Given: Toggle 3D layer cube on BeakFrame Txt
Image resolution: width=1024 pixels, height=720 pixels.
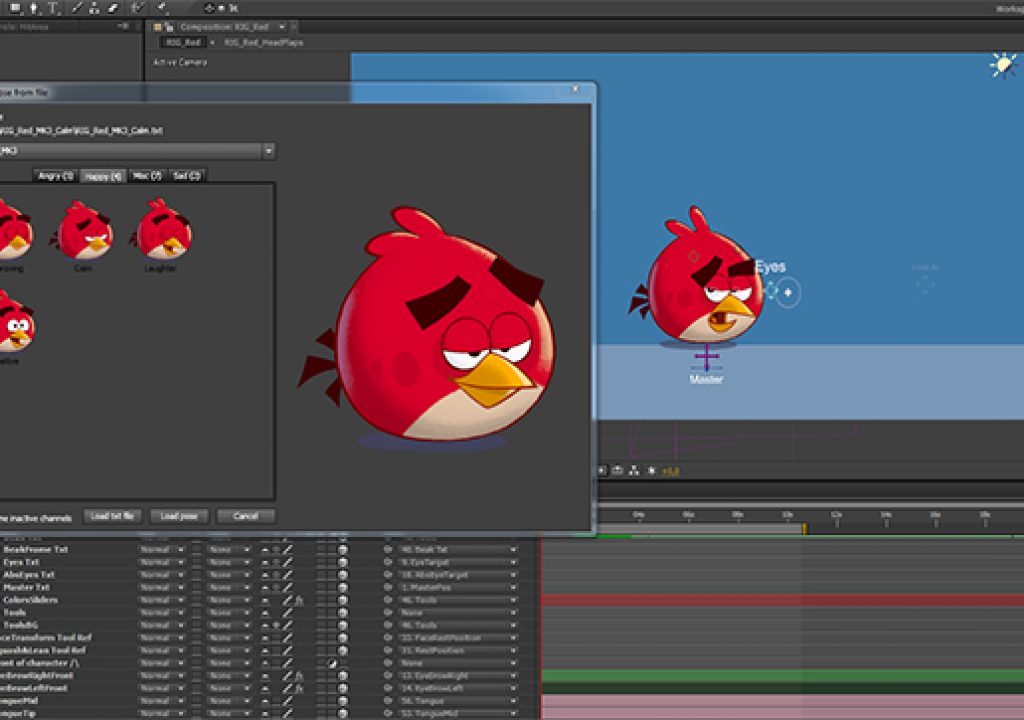Looking at the screenshot, I should click(x=342, y=550).
